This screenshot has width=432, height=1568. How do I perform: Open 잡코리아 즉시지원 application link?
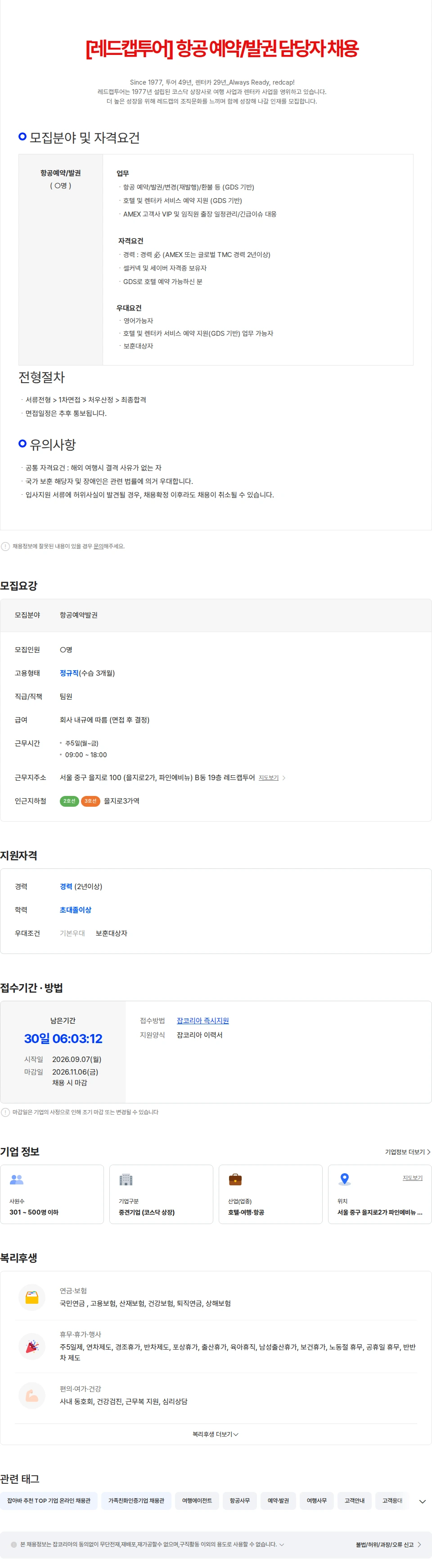click(x=202, y=1020)
